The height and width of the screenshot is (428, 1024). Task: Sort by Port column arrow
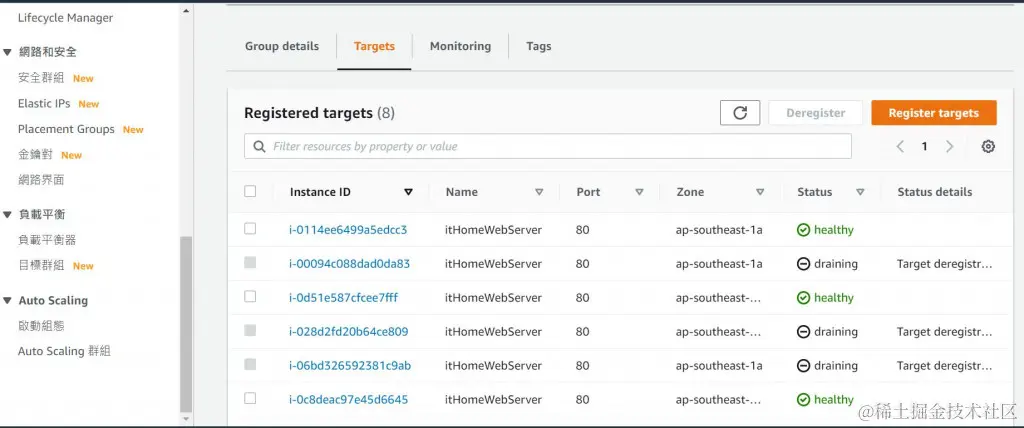[x=639, y=192]
